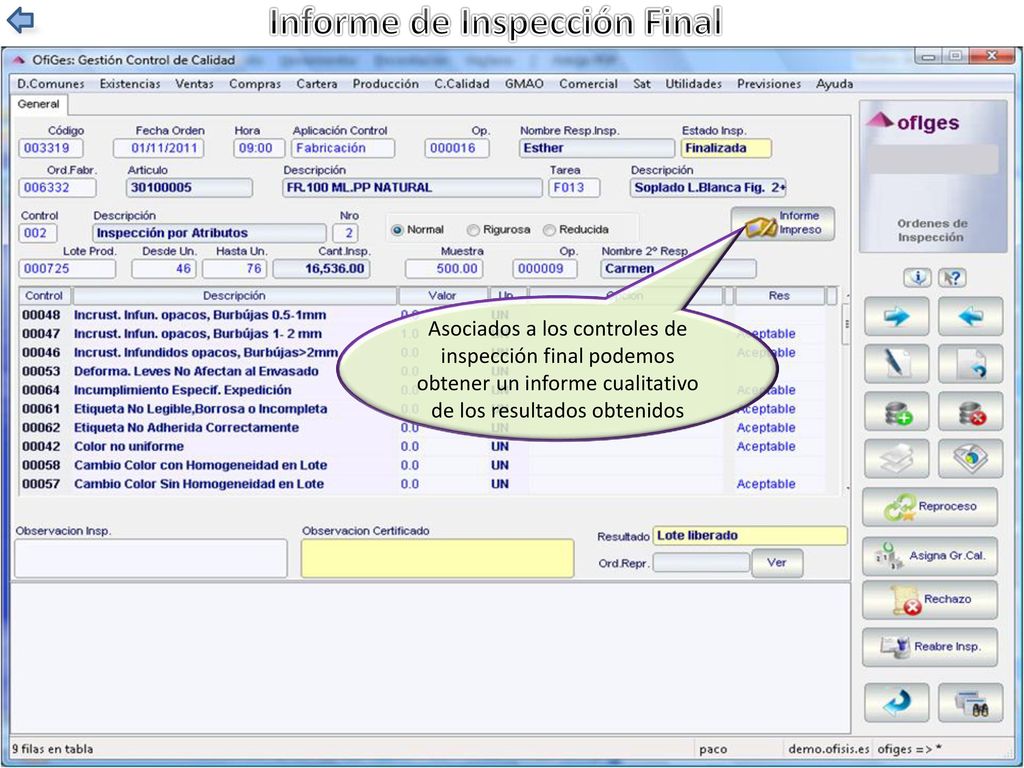
Task: Click the Lote Prod. field 000725
Action: click(67, 268)
